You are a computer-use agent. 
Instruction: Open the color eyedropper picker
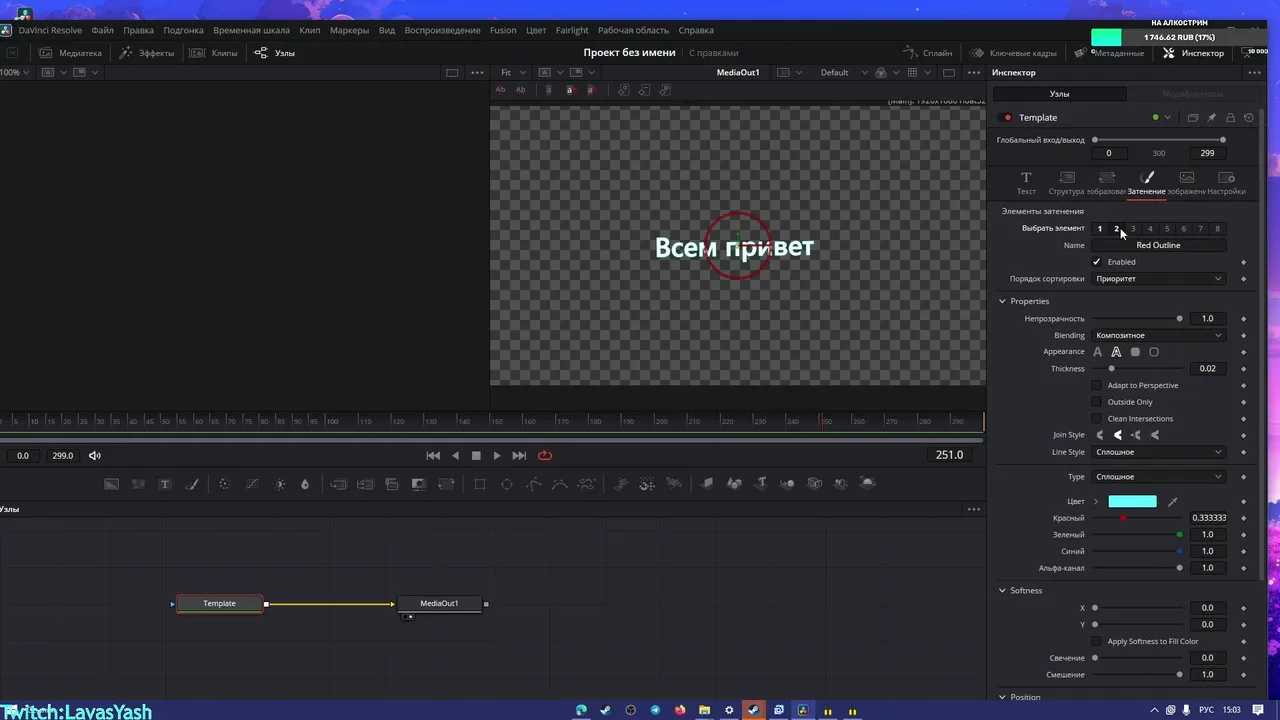(1173, 501)
